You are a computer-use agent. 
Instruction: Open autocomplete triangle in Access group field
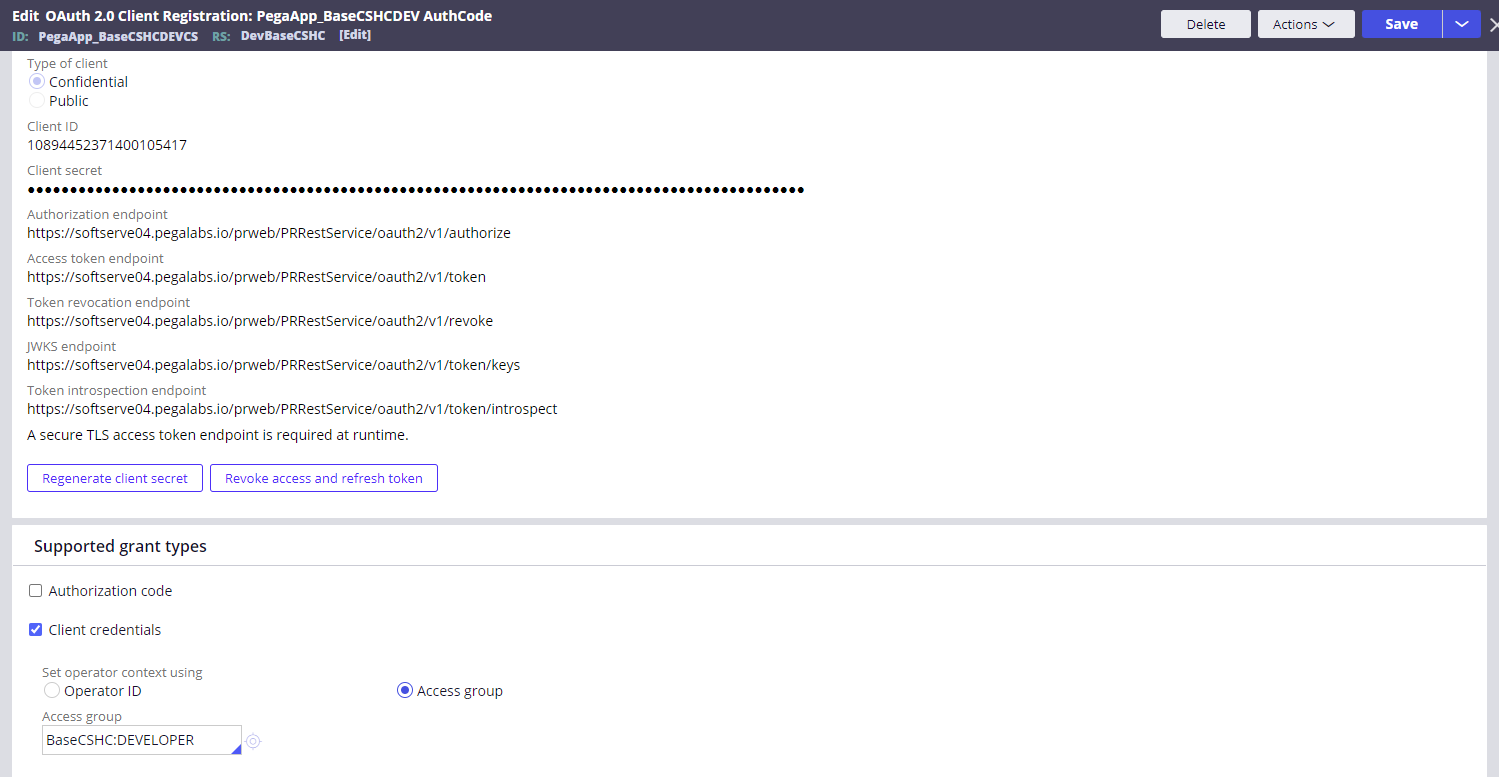(x=236, y=749)
